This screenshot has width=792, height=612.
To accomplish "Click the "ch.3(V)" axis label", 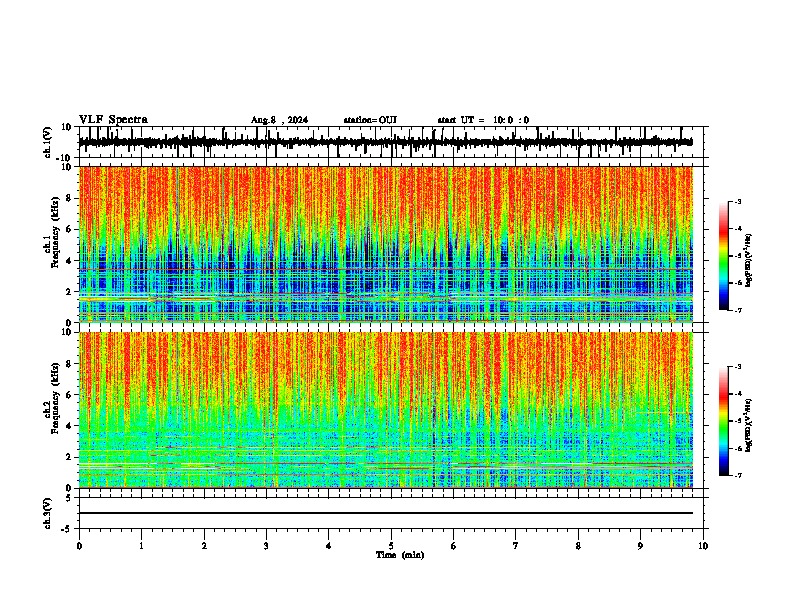I will tap(48, 513).
